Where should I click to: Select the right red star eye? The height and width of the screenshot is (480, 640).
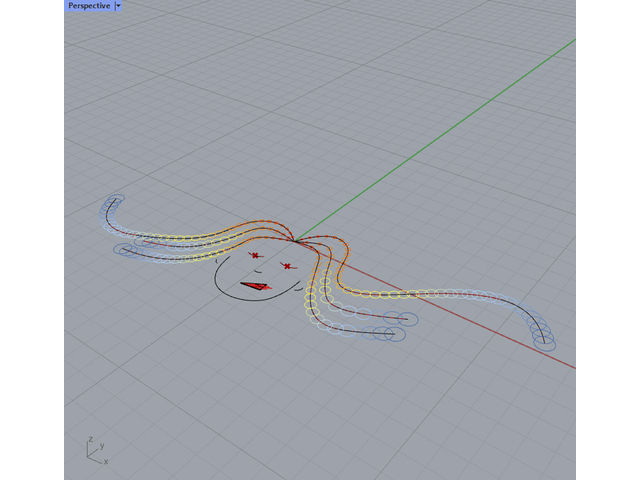(x=287, y=266)
